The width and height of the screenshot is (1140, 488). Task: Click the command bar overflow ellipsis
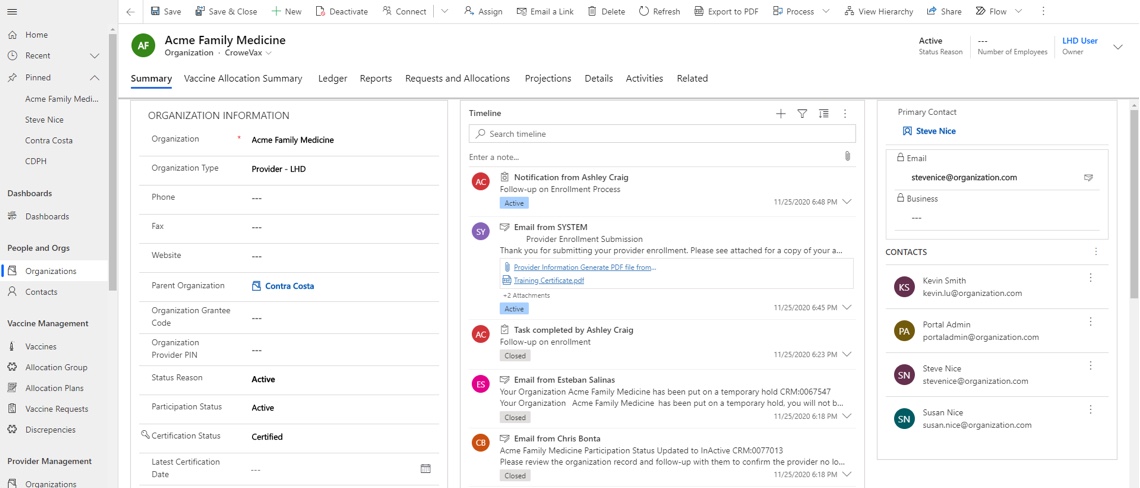tap(1043, 12)
